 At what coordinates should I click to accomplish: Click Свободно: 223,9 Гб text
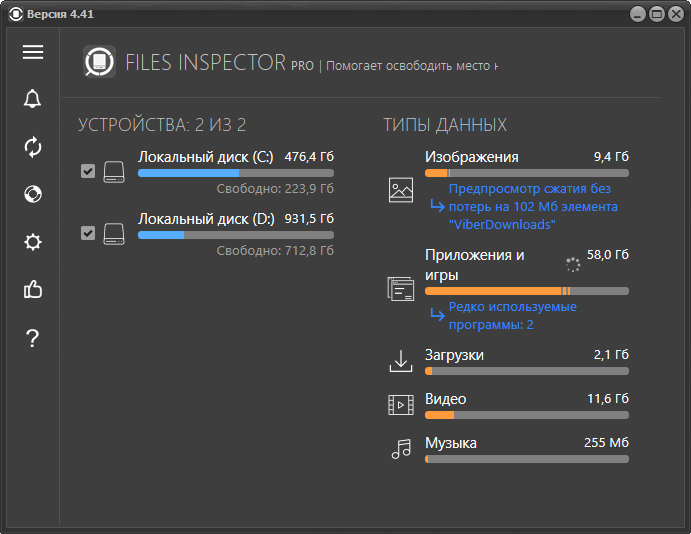[x=275, y=189]
